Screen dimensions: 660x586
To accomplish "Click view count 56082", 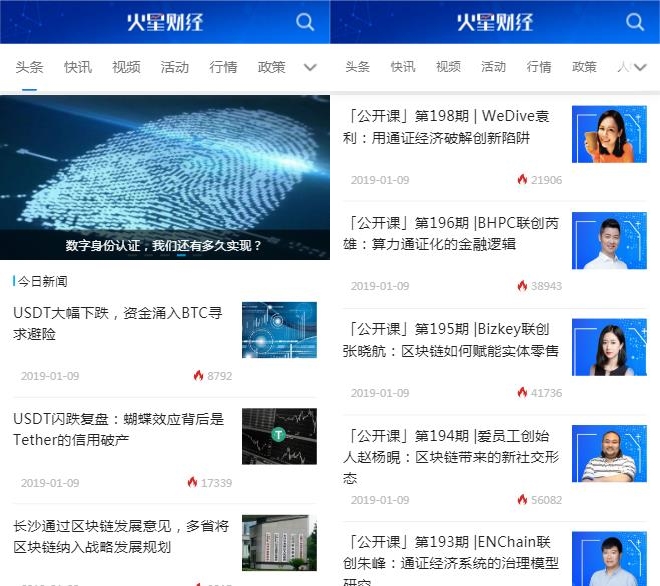I will pos(546,500).
